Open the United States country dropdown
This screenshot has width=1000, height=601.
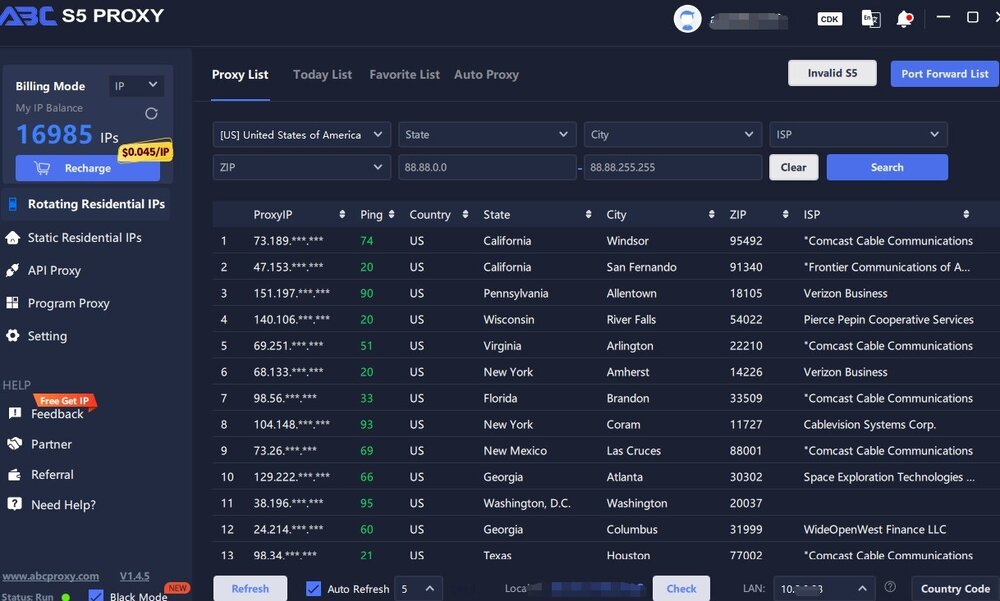301,135
